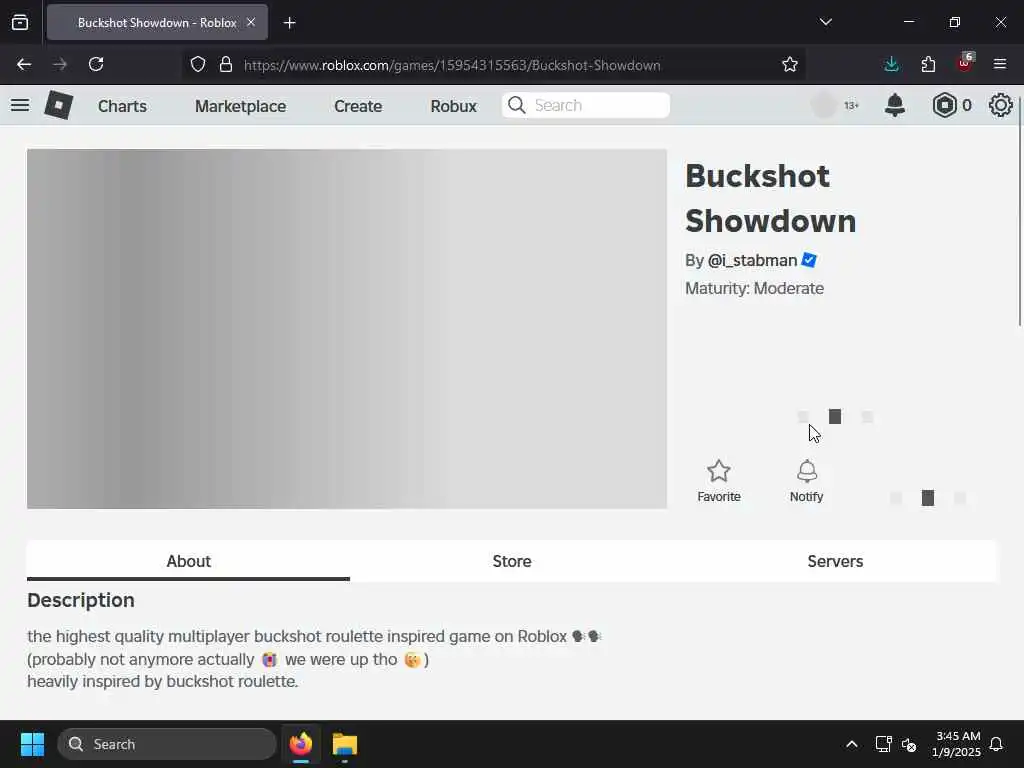Switch to the Store tab
This screenshot has height=768, width=1024.
(512, 561)
